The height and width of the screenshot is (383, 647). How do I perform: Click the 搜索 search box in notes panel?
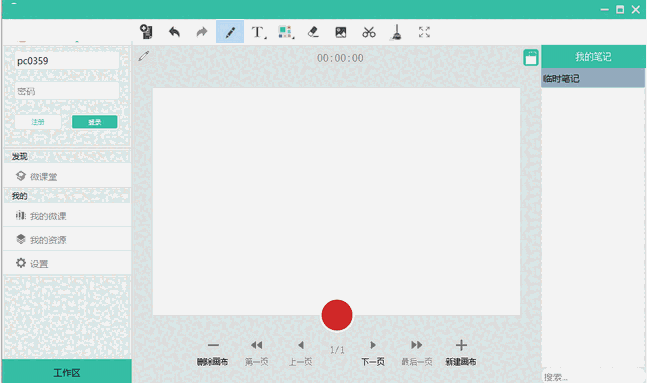(593, 377)
